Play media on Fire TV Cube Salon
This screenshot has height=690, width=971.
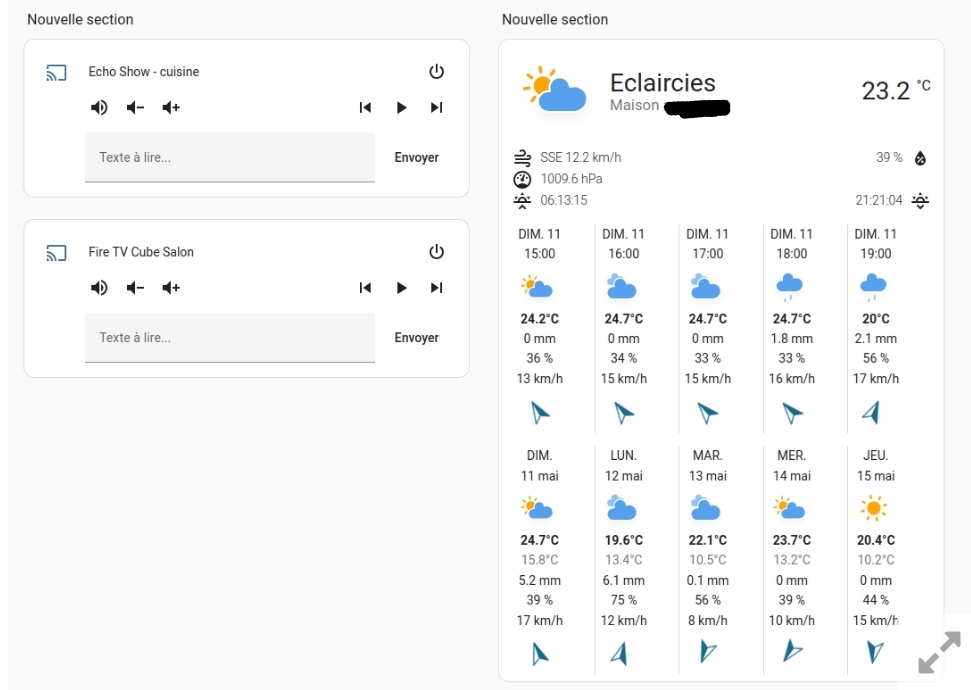point(401,288)
